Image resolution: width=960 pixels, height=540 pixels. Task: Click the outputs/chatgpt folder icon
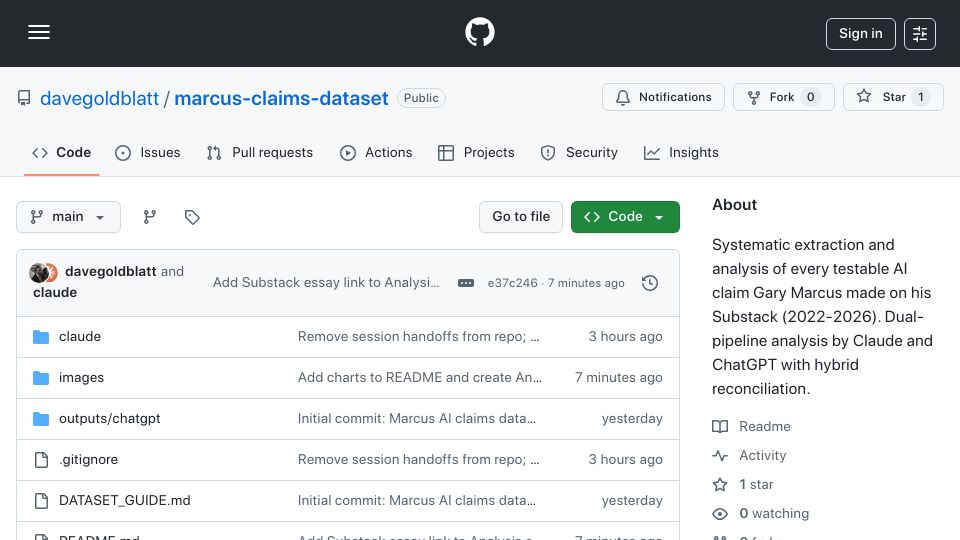(x=41, y=419)
